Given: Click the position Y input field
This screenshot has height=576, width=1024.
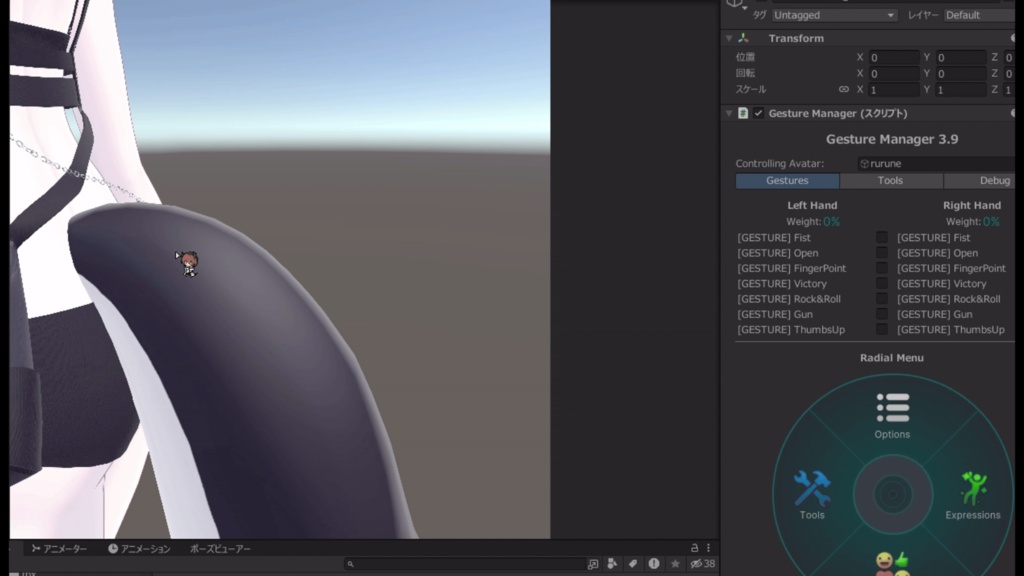Looking at the screenshot, I should pyautogui.click(x=961, y=57).
